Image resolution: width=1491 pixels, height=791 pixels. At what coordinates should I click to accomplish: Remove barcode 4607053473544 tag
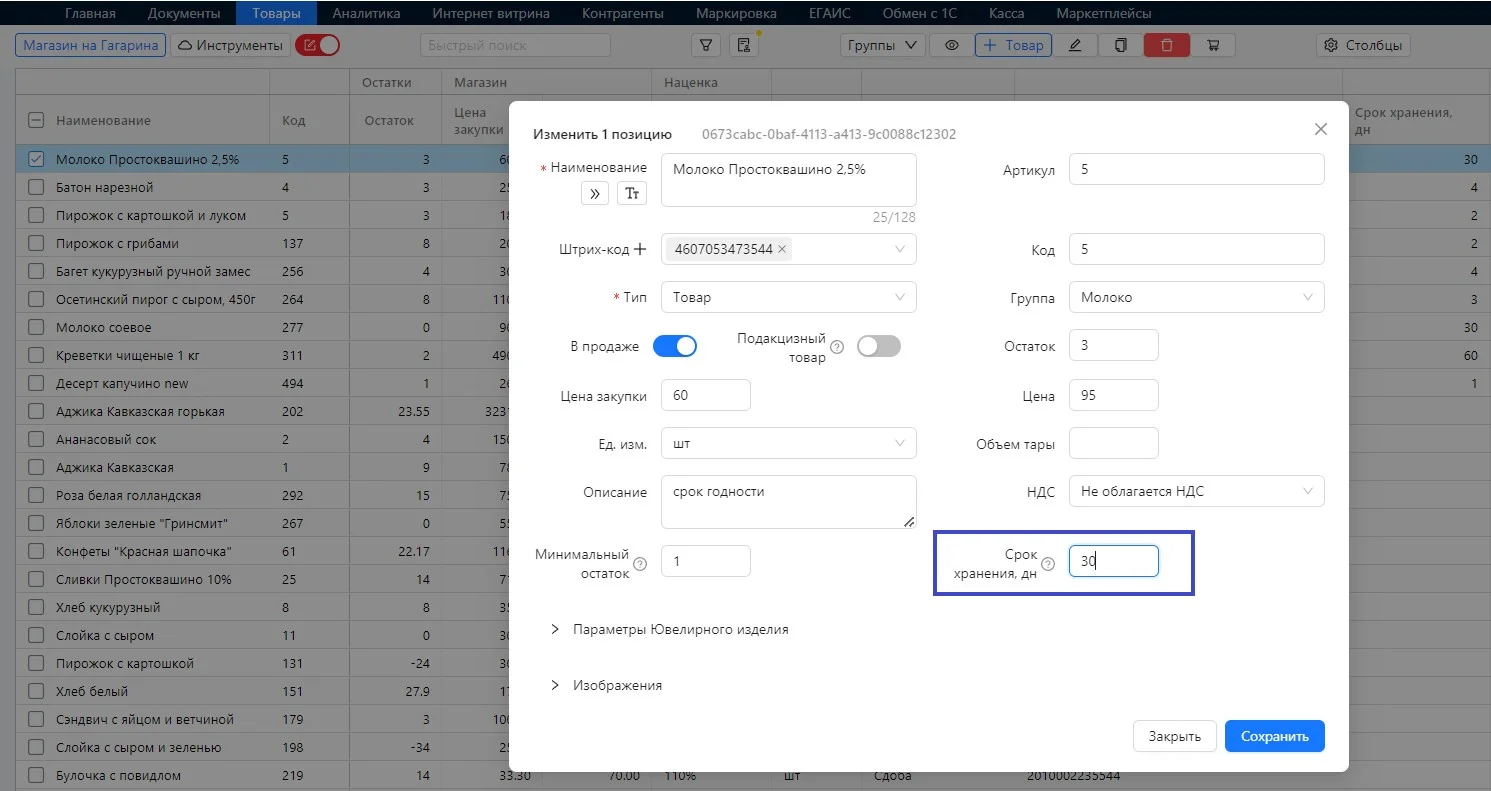point(782,249)
